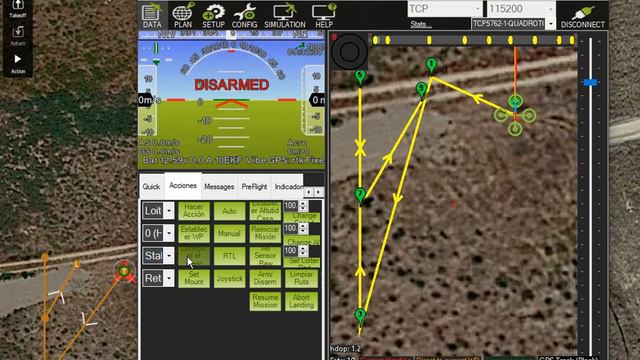
Task: Expand the Stabilize flight mode dropdown
Action: point(169,256)
